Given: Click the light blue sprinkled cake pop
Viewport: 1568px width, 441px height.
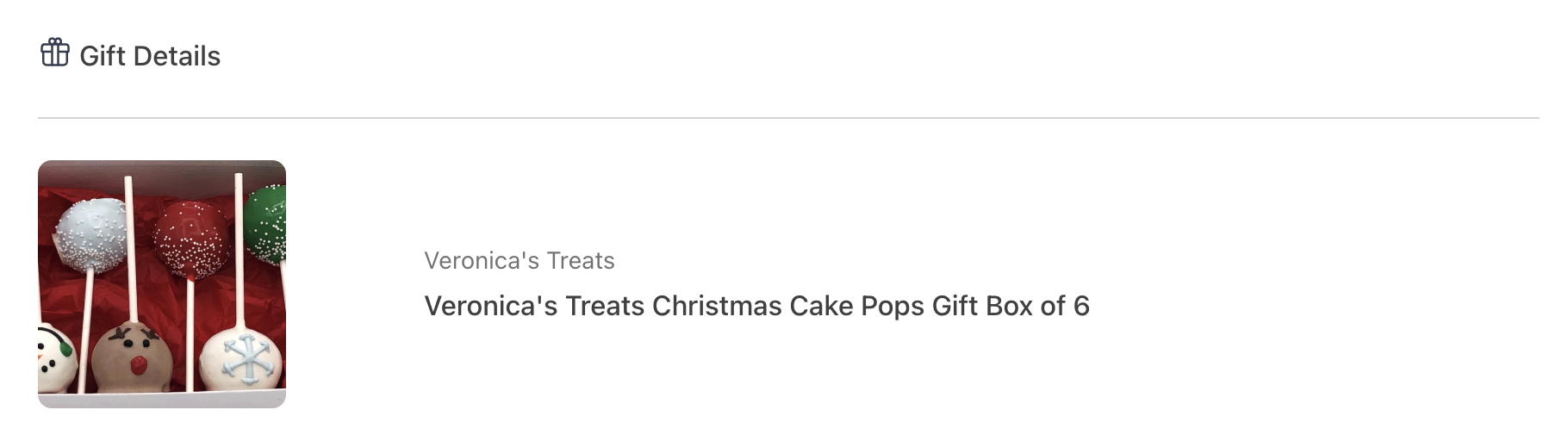Looking at the screenshot, I should pos(90,234).
